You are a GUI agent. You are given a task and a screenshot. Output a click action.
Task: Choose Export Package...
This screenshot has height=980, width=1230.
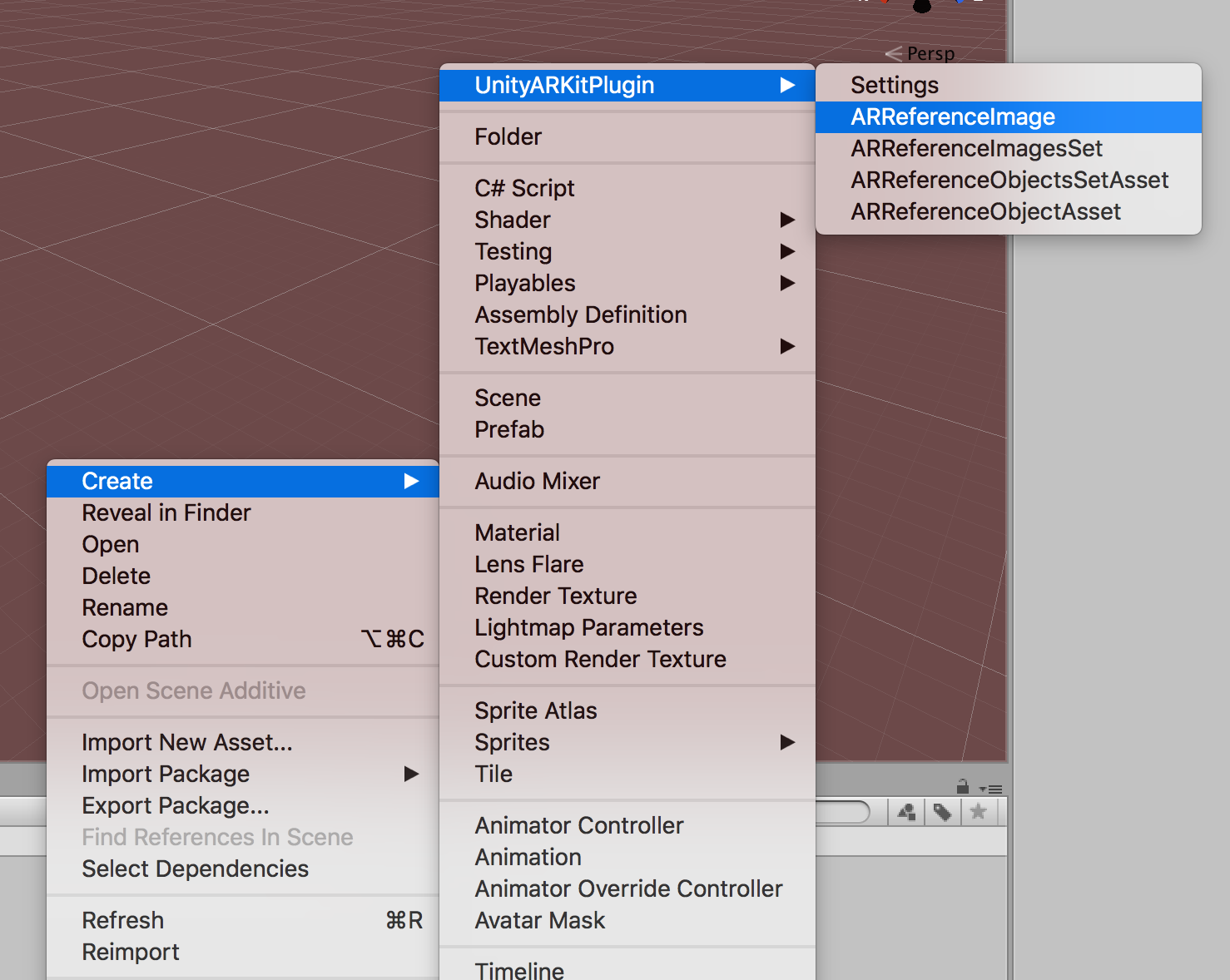tap(242, 805)
